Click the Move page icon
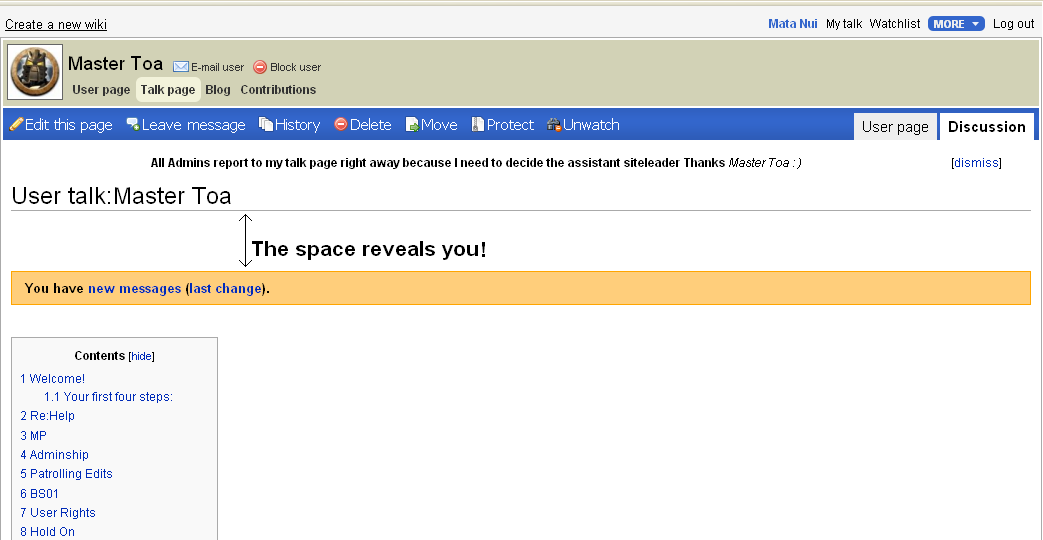The image size is (1043, 540). (x=412, y=124)
